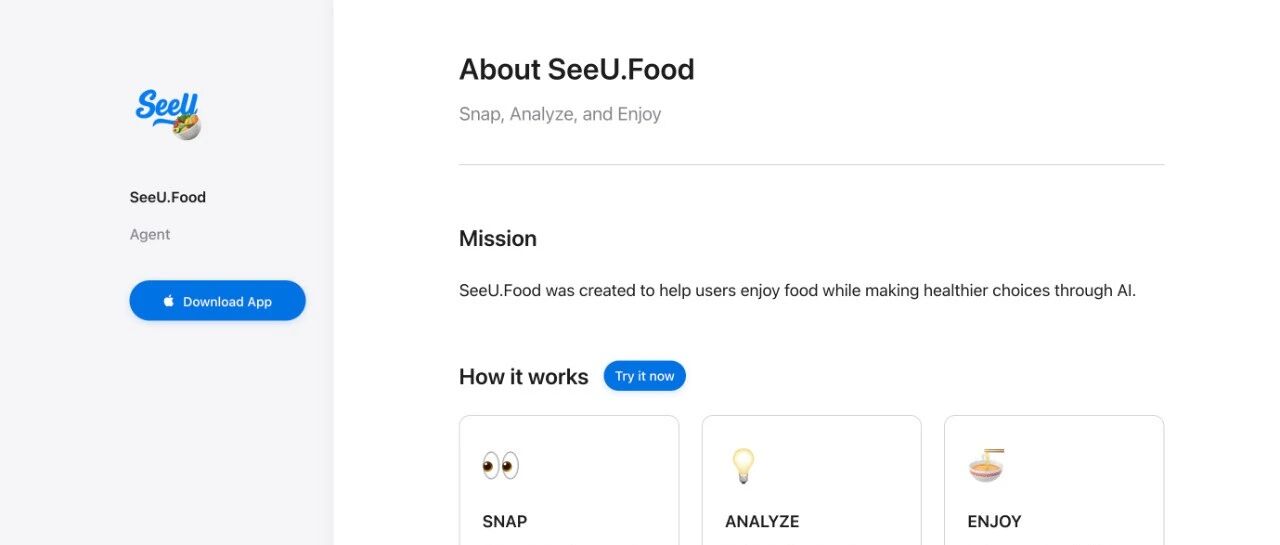
Task: Click the Snap, Analyze, and Enjoy tagline
Action: [x=560, y=114]
